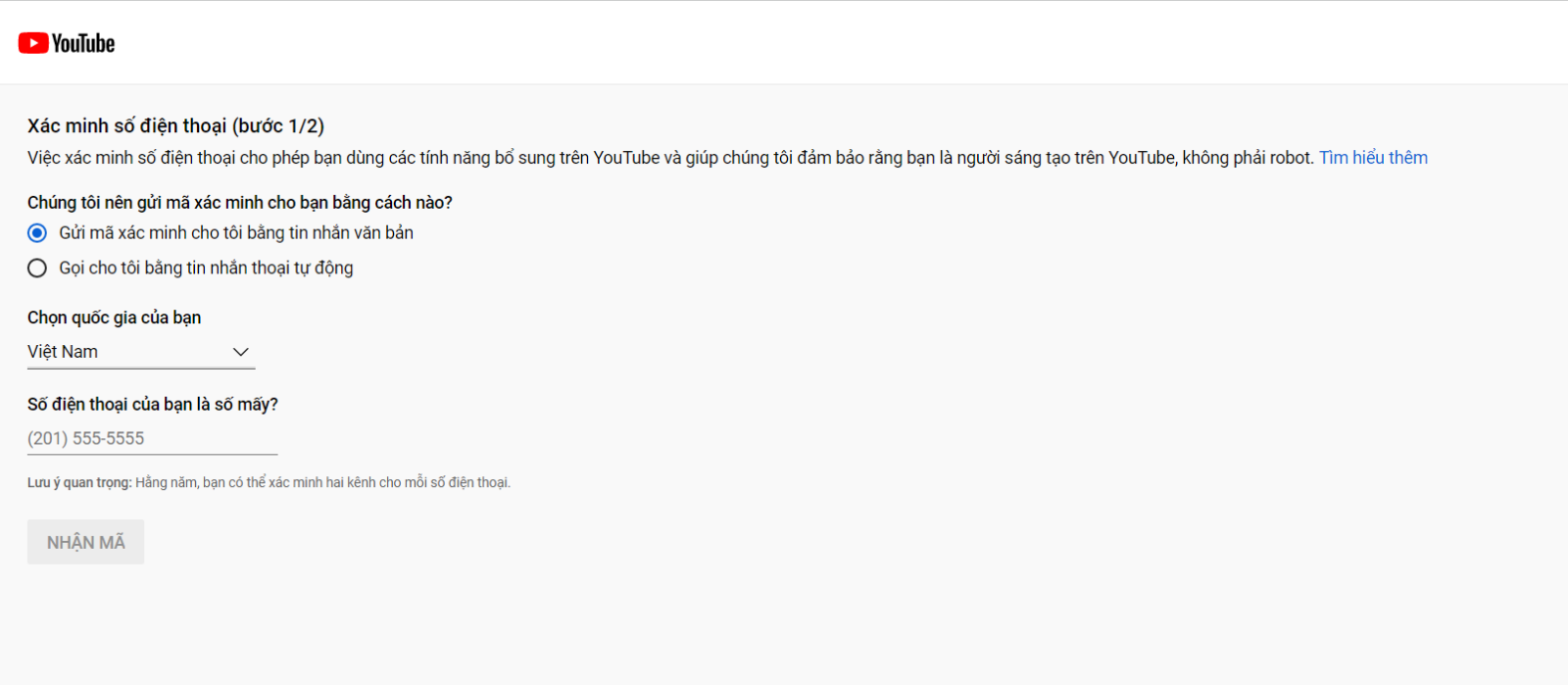This screenshot has width=1568, height=689.
Task: Click the 'Chọn quốc gia của bạn' label
Action: click(114, 318)
